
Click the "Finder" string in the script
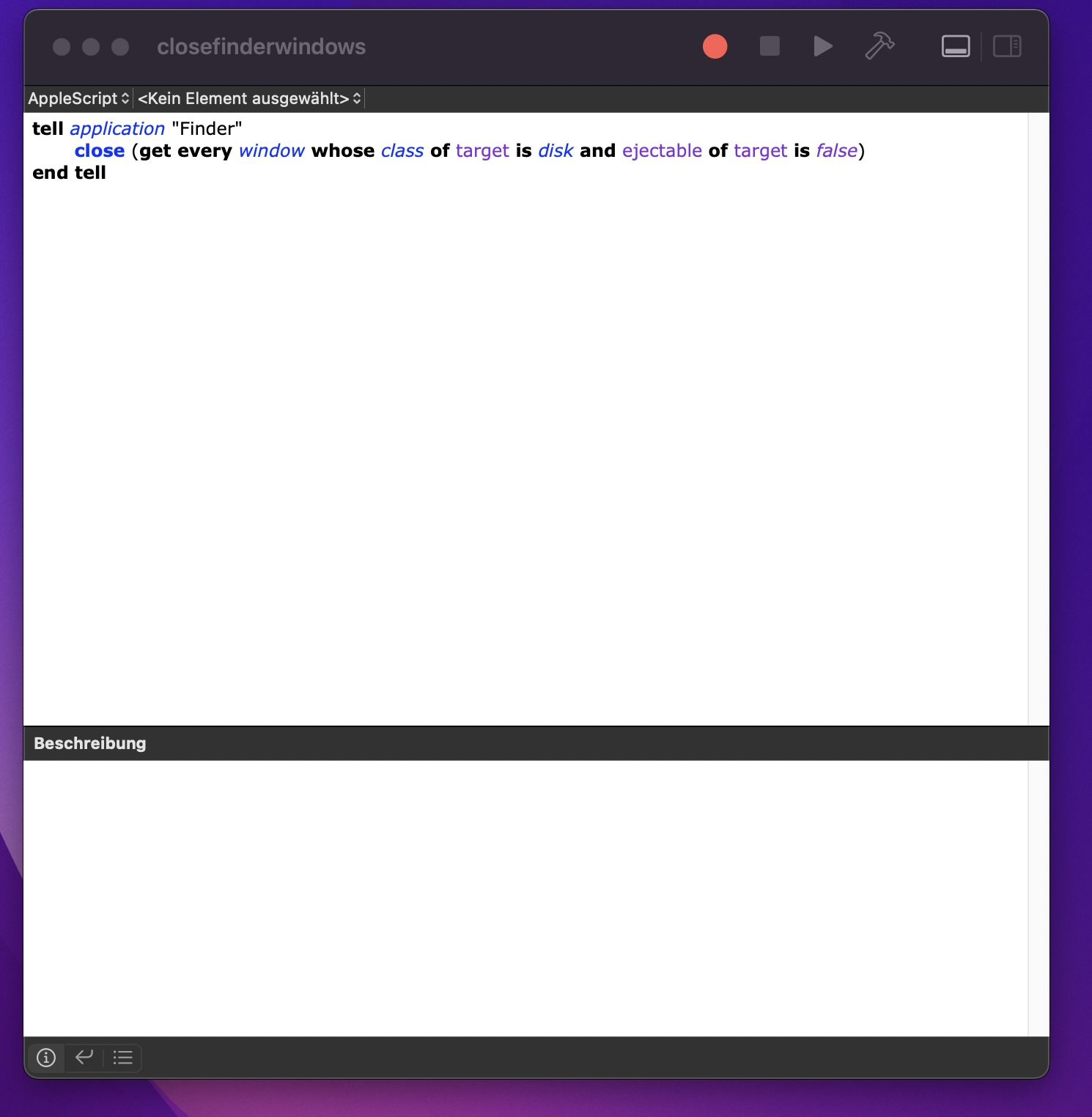[x=207, y=129]
